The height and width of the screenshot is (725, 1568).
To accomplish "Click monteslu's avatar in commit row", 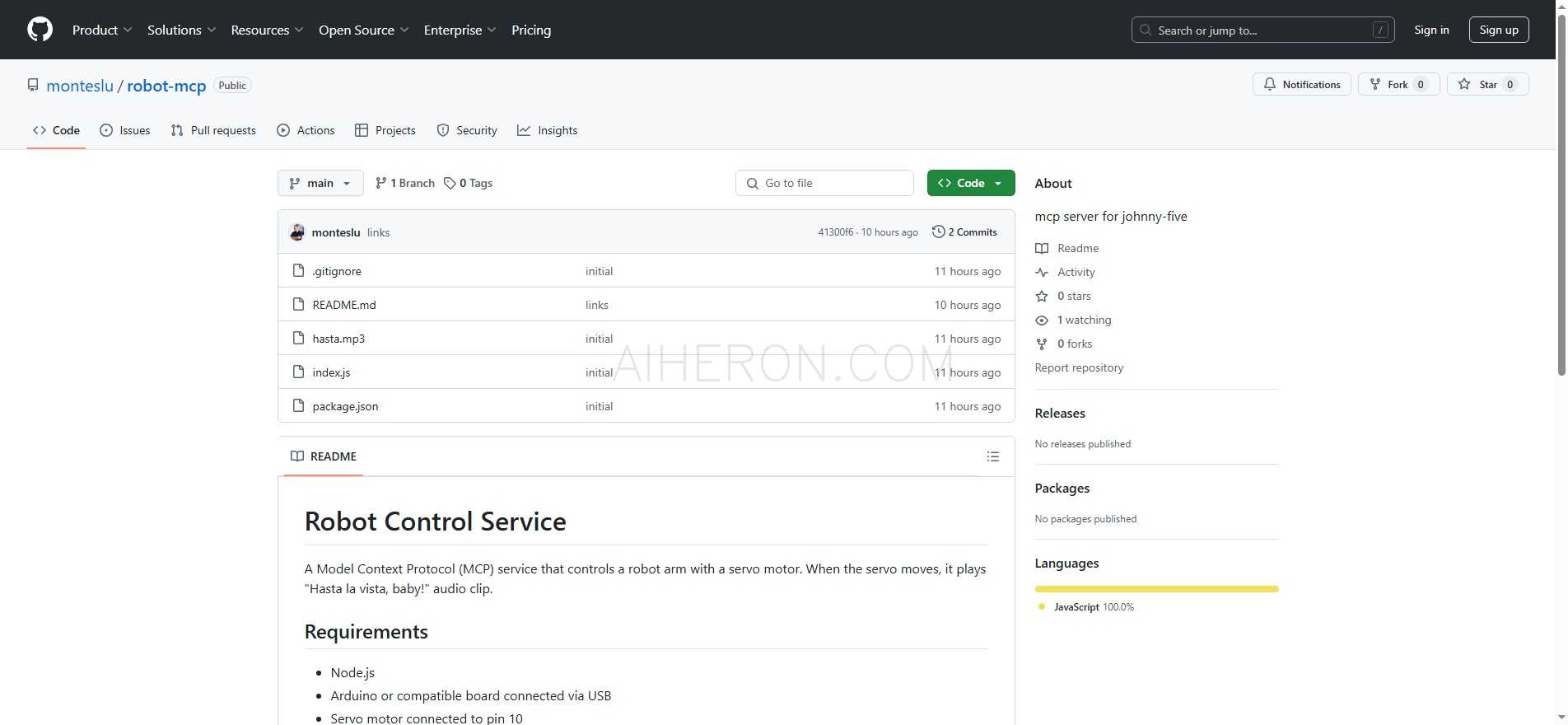I will (297, 232).
